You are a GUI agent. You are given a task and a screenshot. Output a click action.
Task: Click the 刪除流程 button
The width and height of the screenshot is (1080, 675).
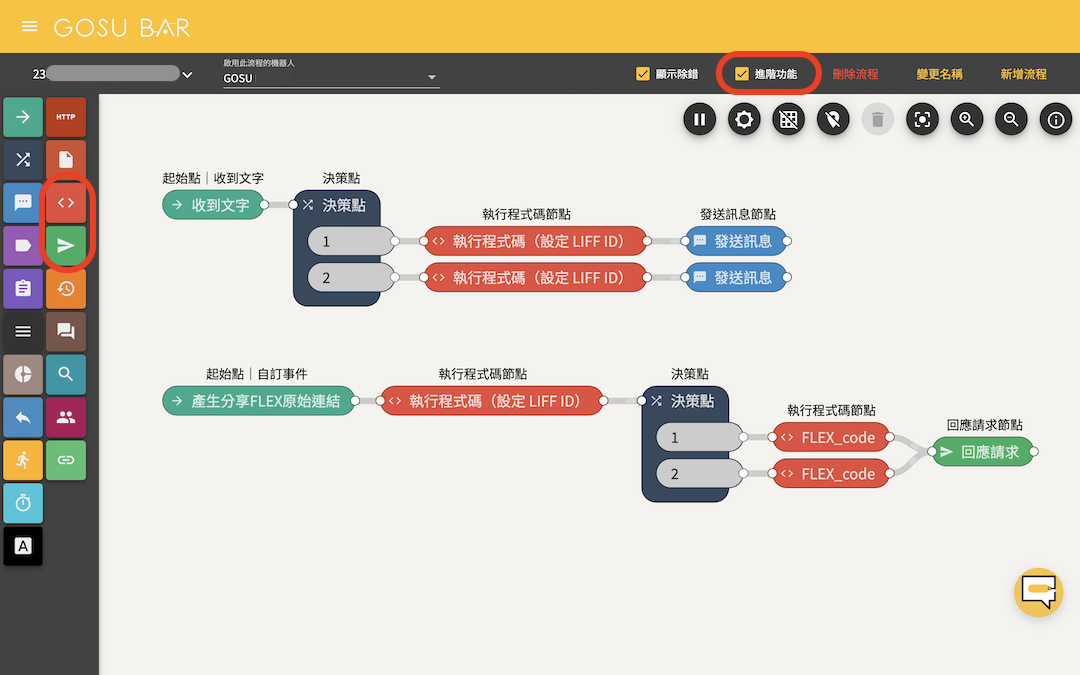point(855,74)
